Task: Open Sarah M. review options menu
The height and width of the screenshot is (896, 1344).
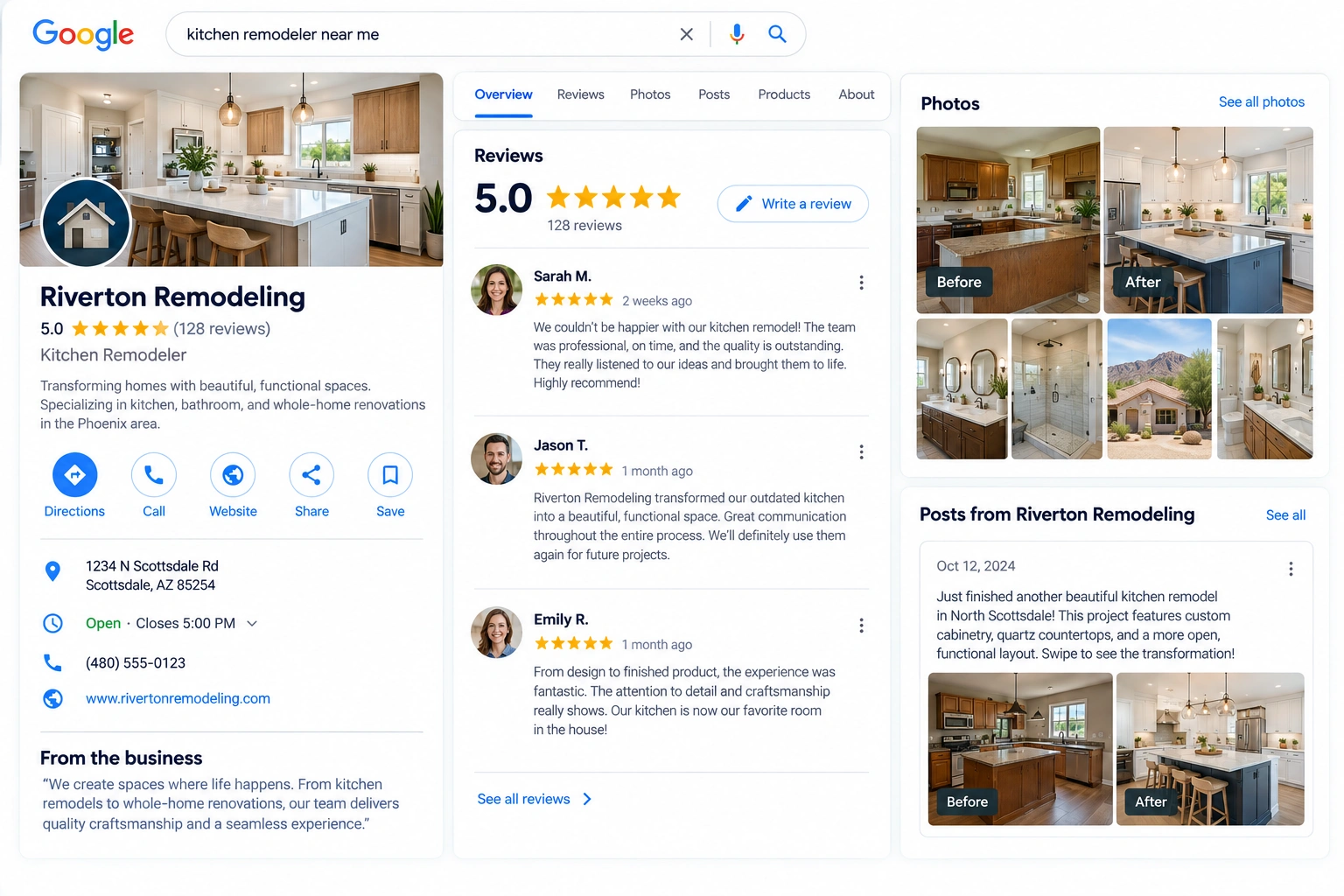Action: click(x=861, y=283)
